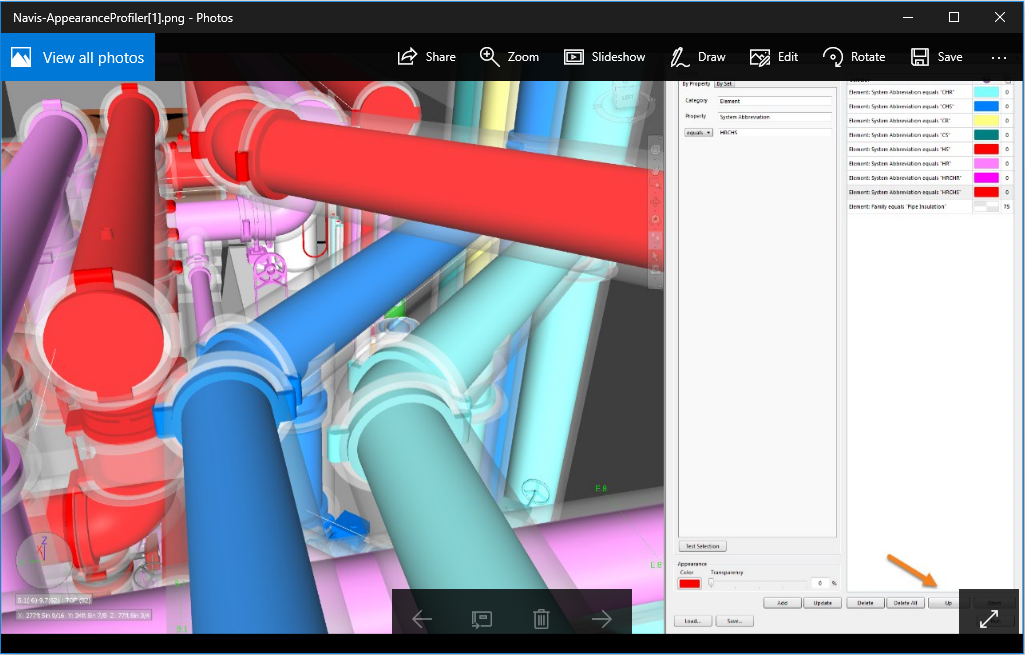Click the Delete All button
This screenshot has height=655, width=1025.
904,602
